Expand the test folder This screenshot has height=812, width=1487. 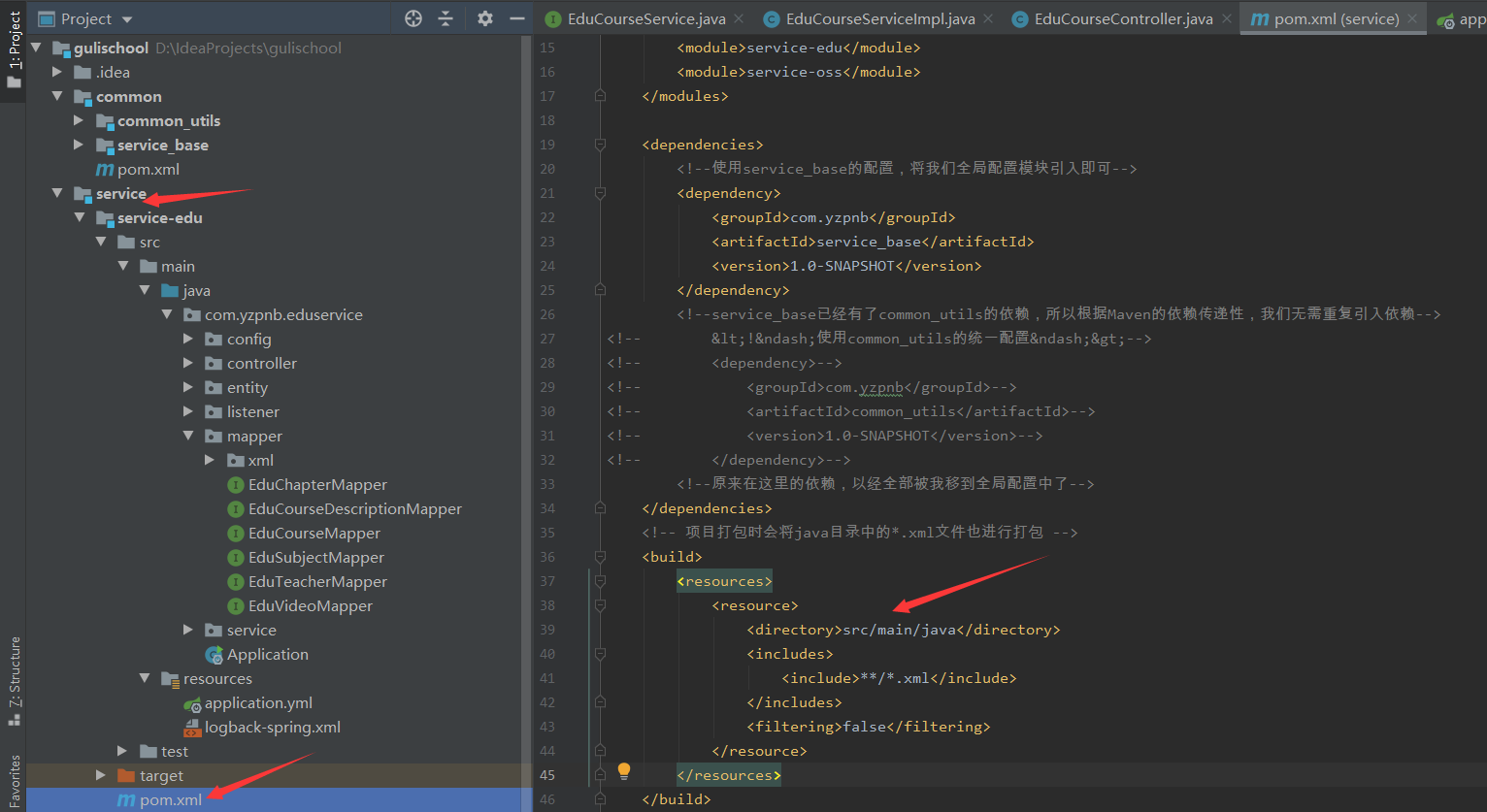coord(122,751)
